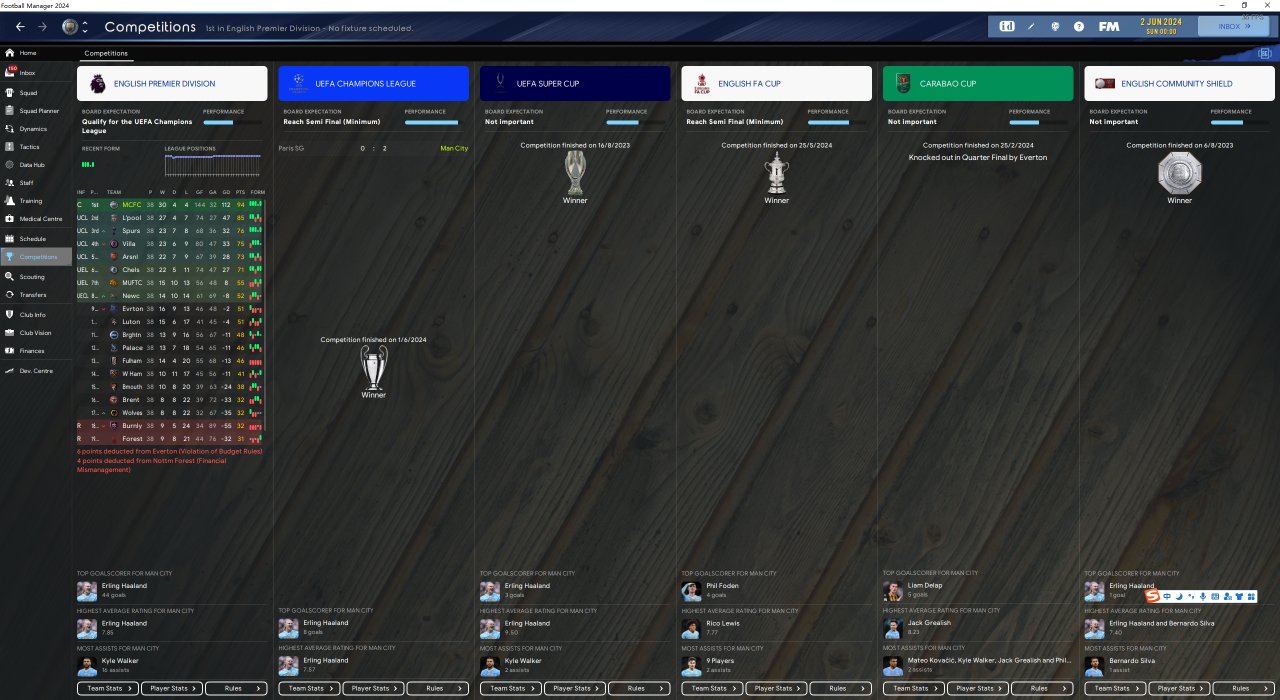Viewport: 1280px width, 700px height.
Task: Click the league positions graph
Action: coord(214,164)
